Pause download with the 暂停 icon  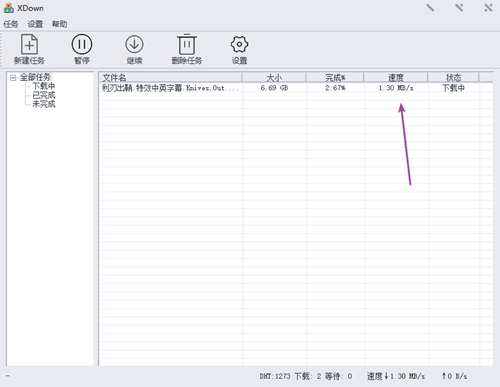click(82, 44)
